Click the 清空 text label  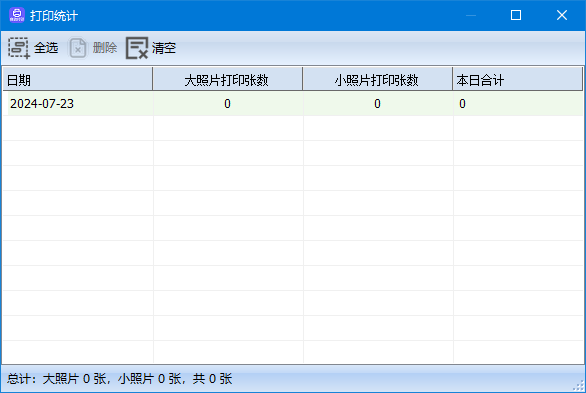click(x=164, y=48)
